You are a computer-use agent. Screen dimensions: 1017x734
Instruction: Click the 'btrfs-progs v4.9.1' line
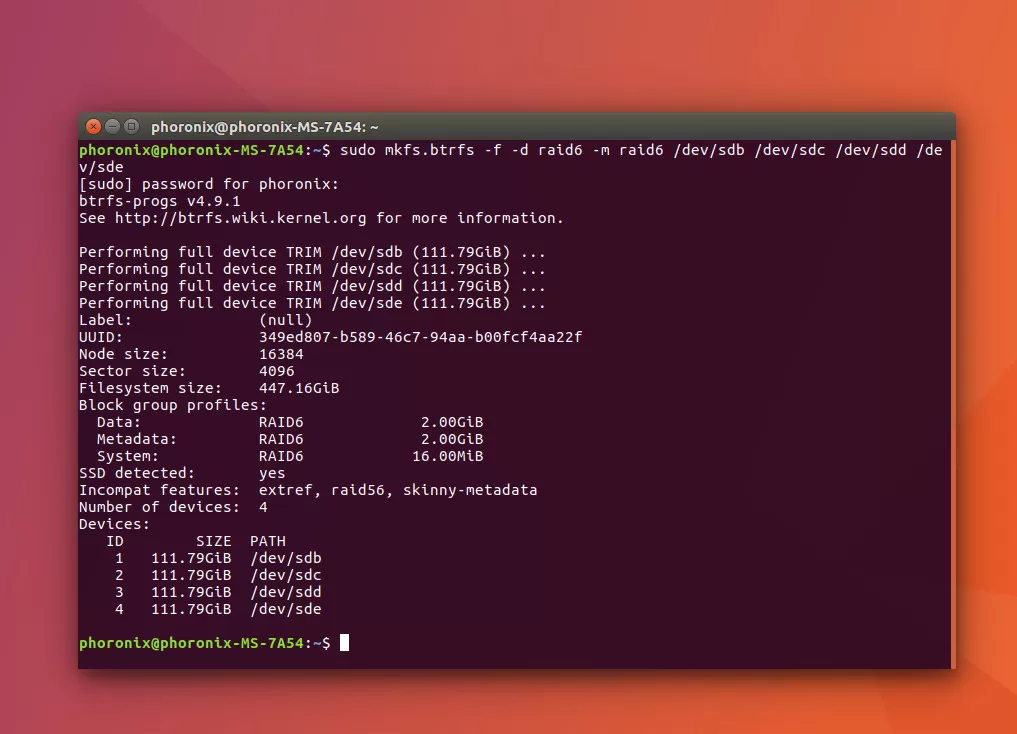pyautogui.click(x=160, y=201)
